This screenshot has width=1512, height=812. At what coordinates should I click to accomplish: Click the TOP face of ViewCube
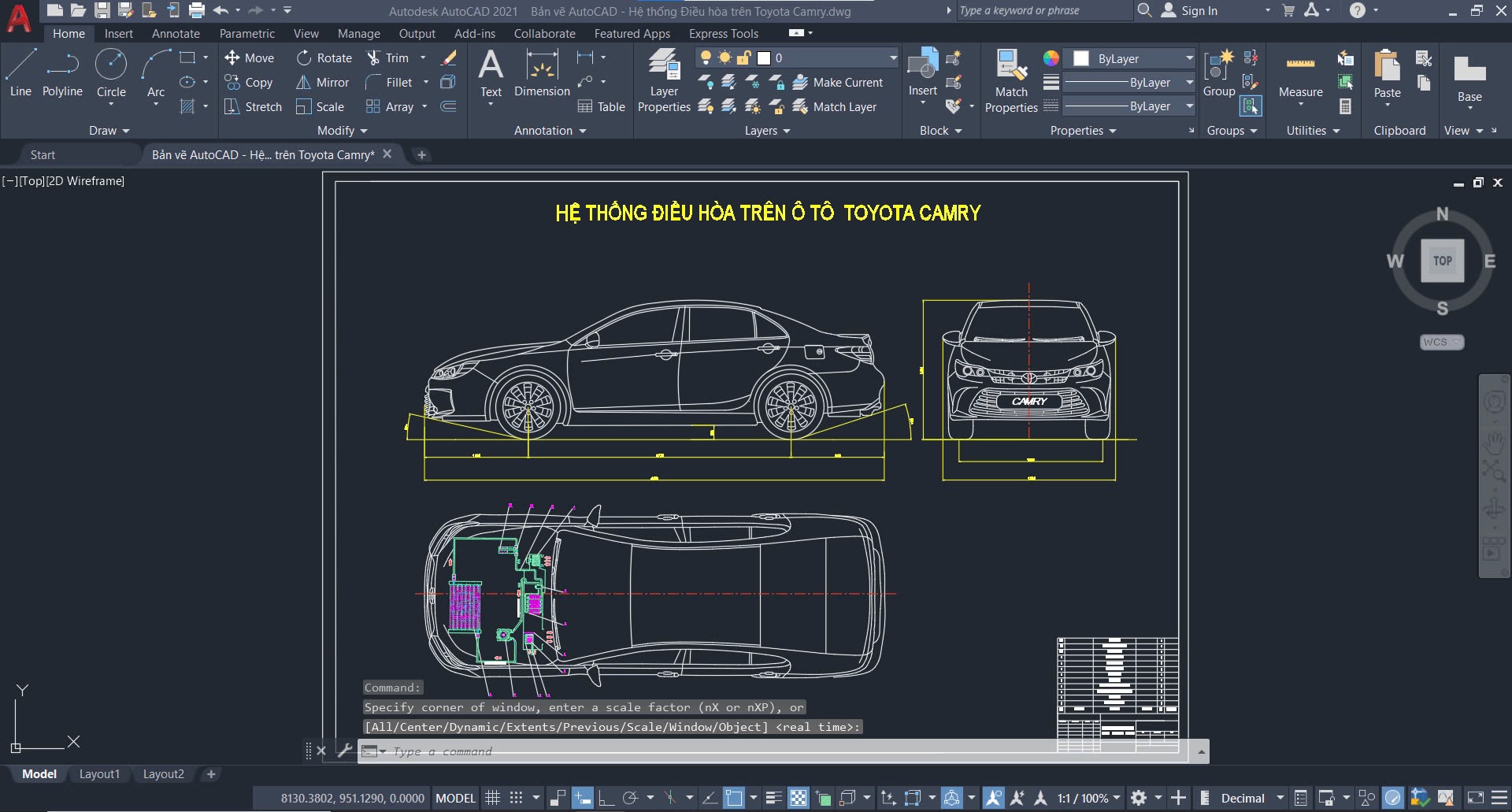click(x=1442, y=261)
